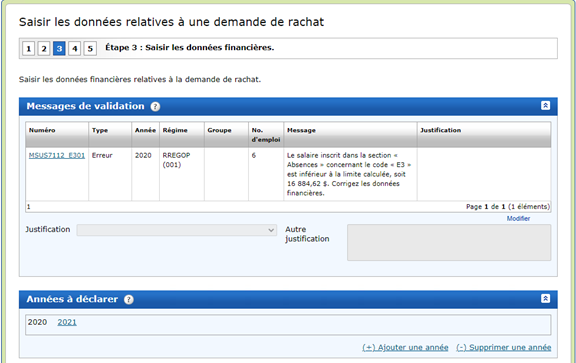Go to step 5
Image resolution: width=576 pixels, height=363 pixels.
click(x=90, y=48)
